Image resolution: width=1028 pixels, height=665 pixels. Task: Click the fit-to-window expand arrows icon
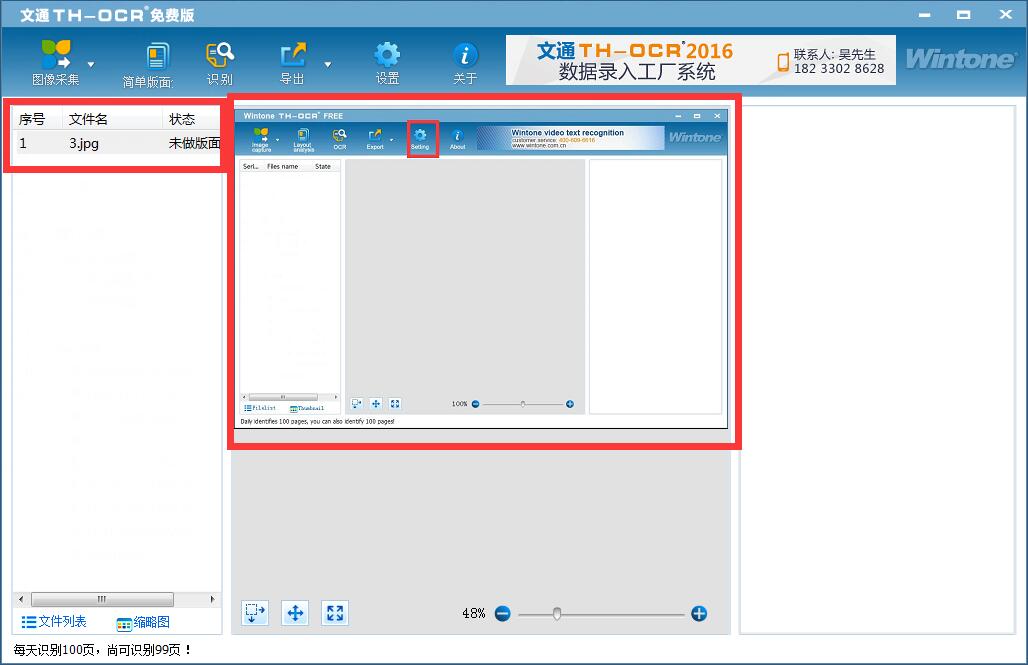(335, 613)
